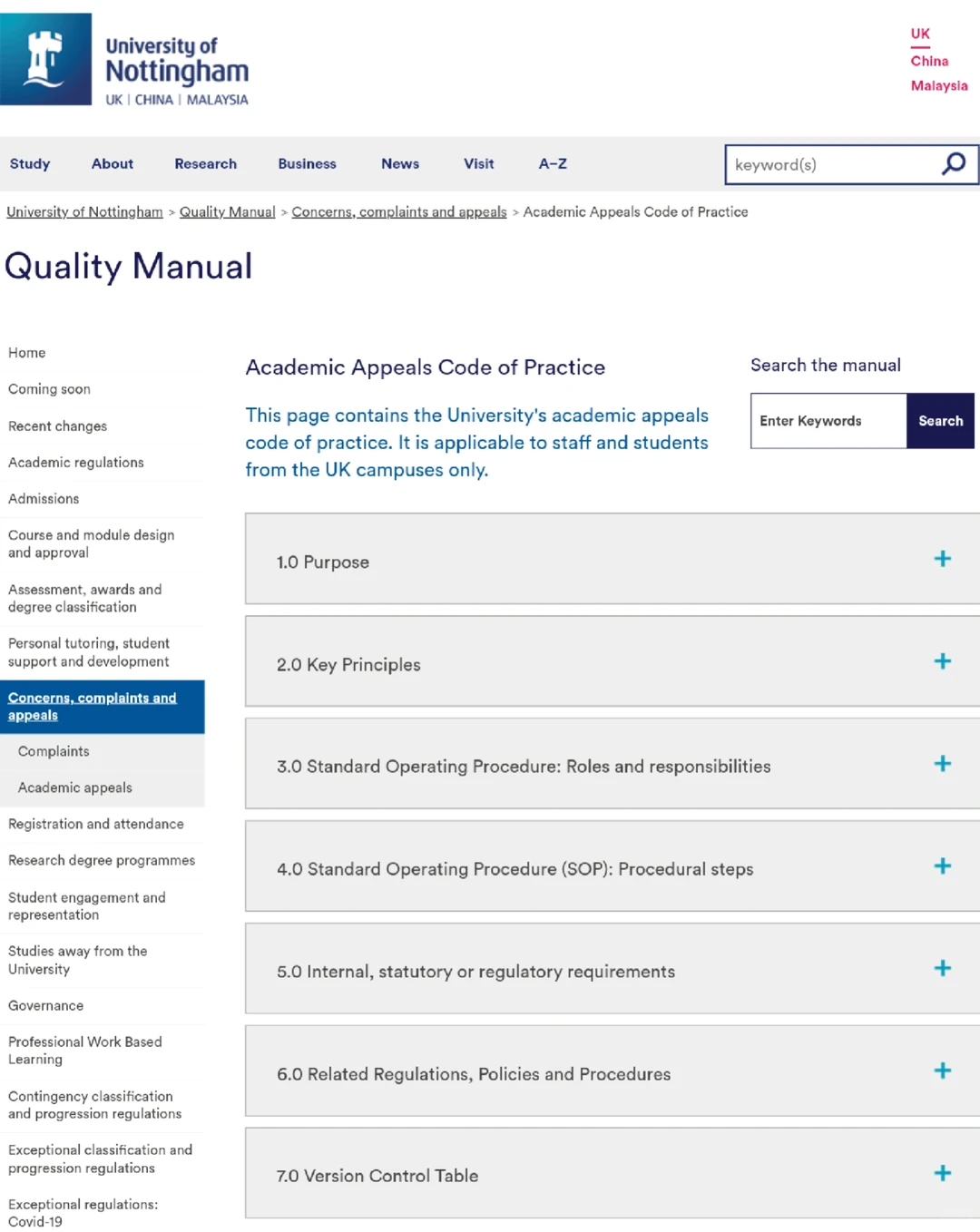The image size is (980, 1232).
Task: Open Academic appeals sub-item in sidebar
Action: (x=75, y=788)
